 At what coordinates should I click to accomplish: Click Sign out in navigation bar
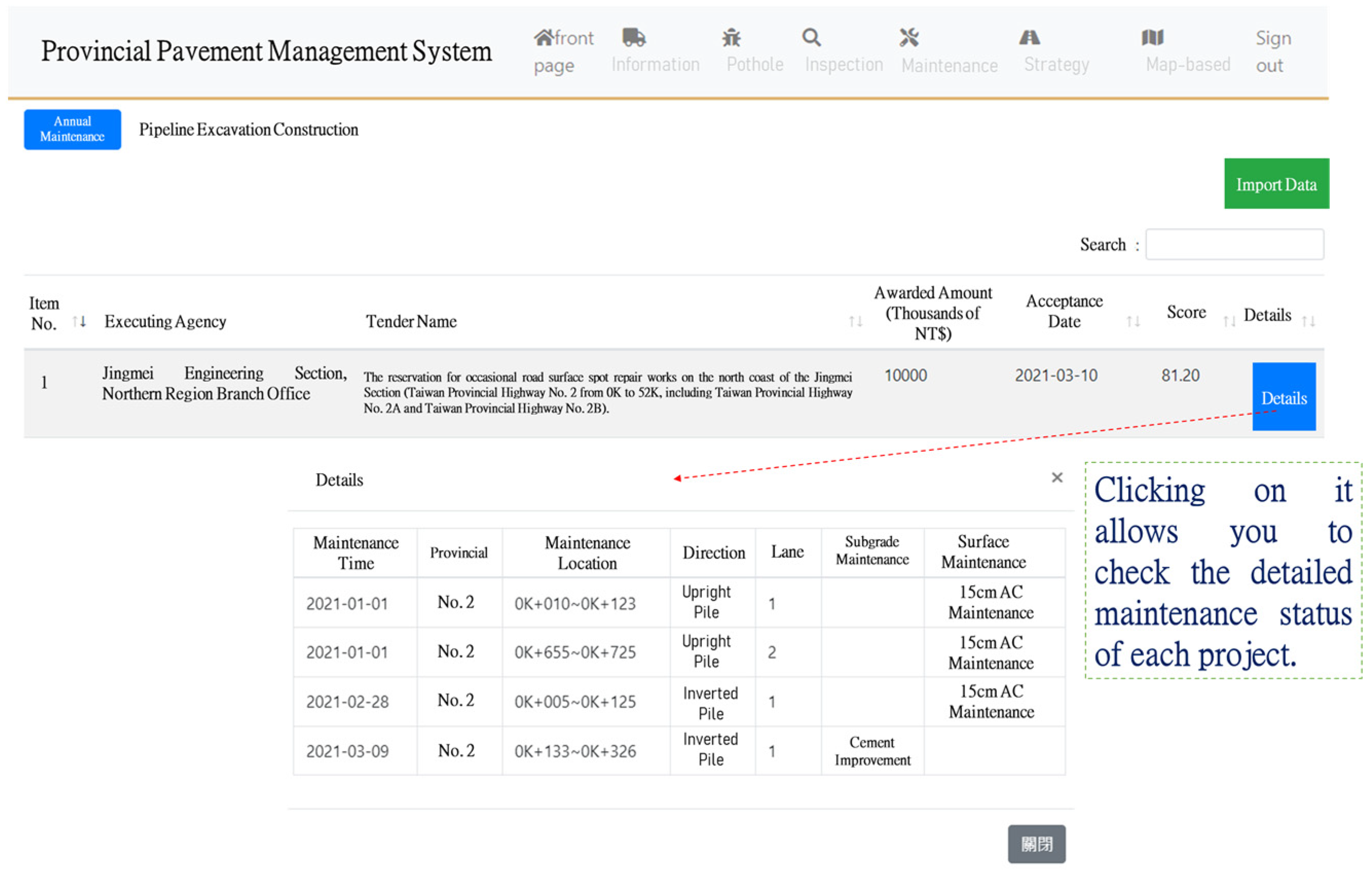pyautogui.click(x=1272, y=51)
